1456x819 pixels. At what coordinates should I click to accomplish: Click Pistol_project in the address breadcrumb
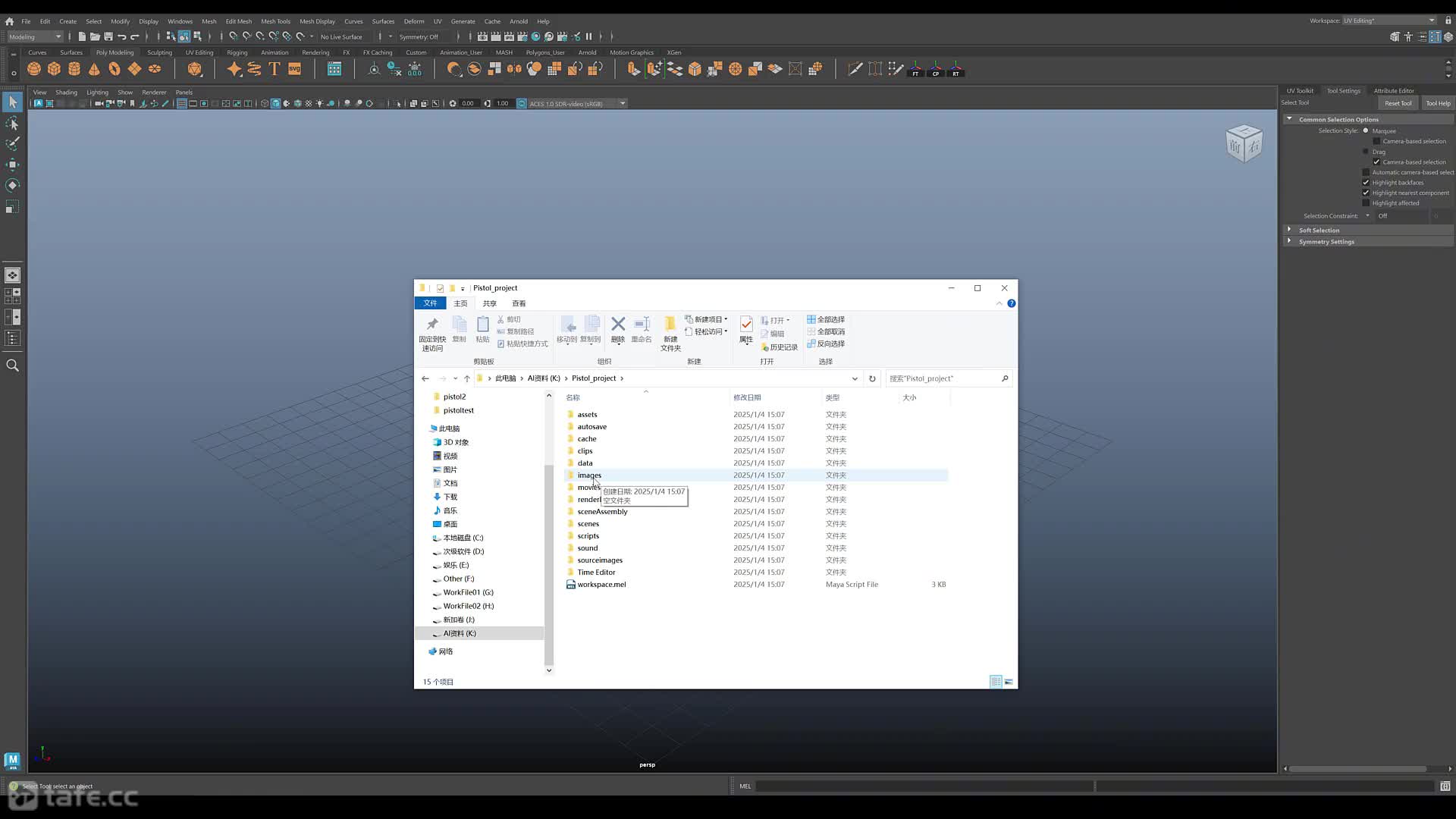coord(594,378)
